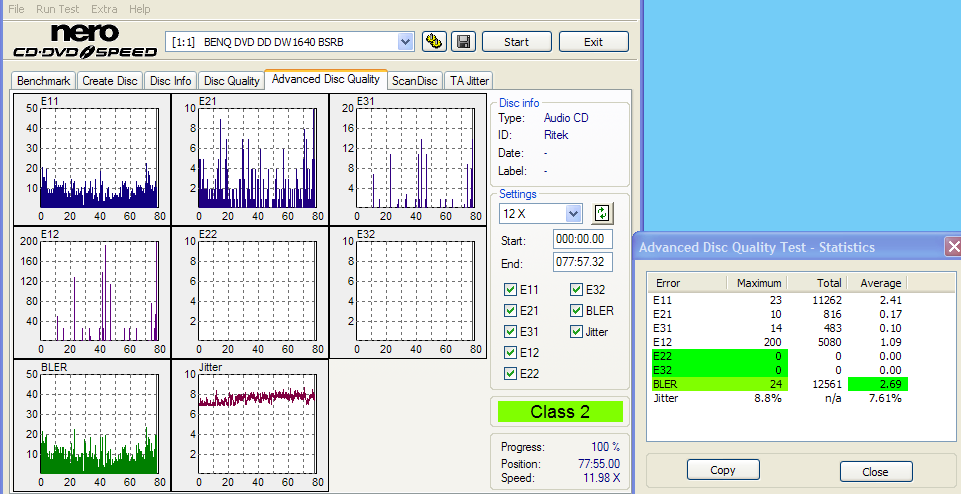Select the E31 row in Statistics
Screen dimensions: 961x494
[x=778, y=328]
